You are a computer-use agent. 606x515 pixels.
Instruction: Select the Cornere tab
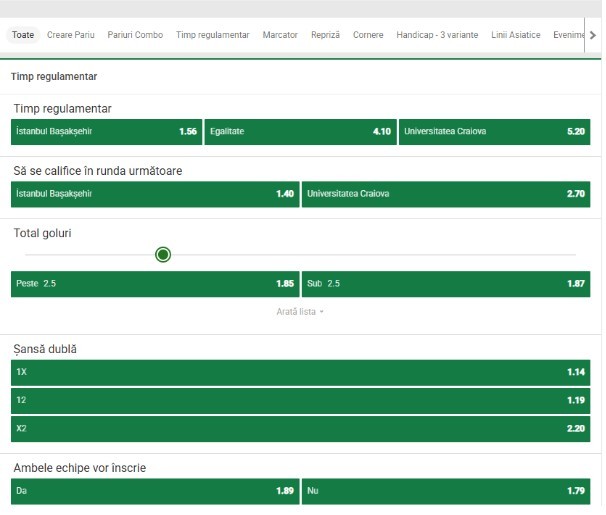point(368,35)
